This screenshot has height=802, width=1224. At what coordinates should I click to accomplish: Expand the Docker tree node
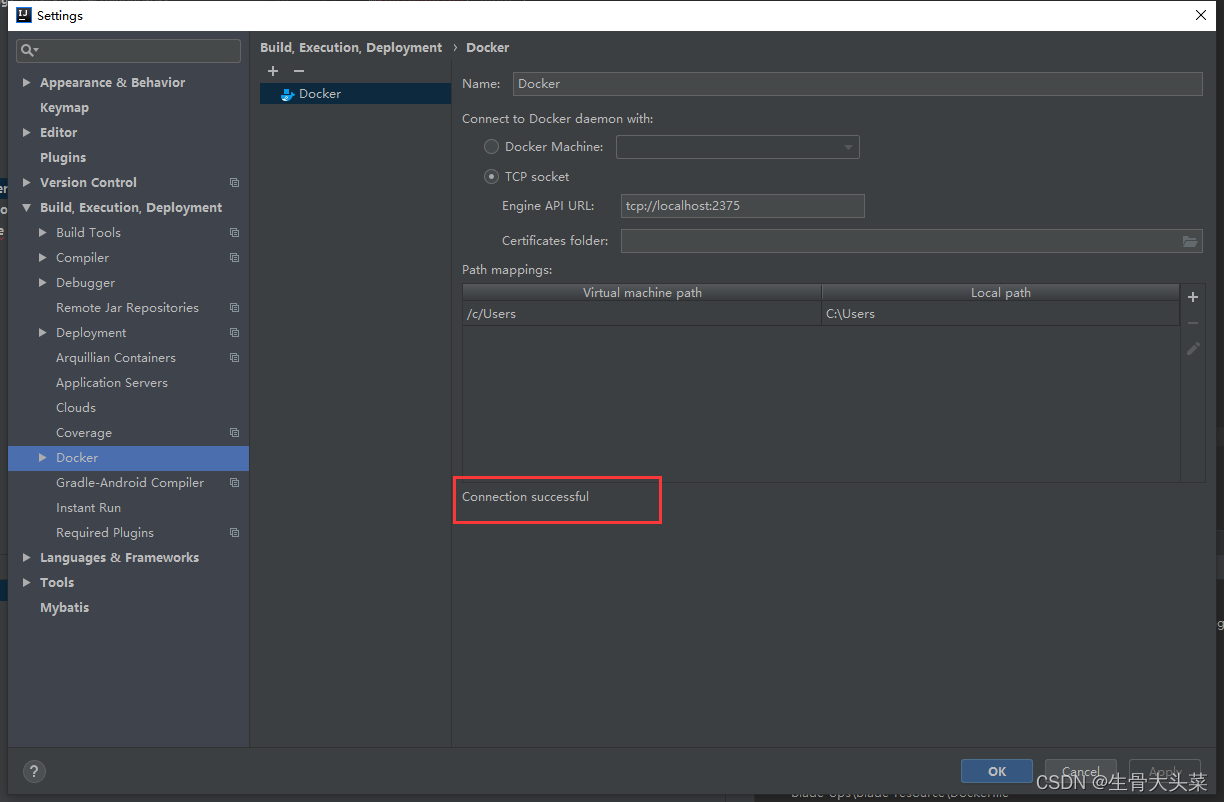42,458
